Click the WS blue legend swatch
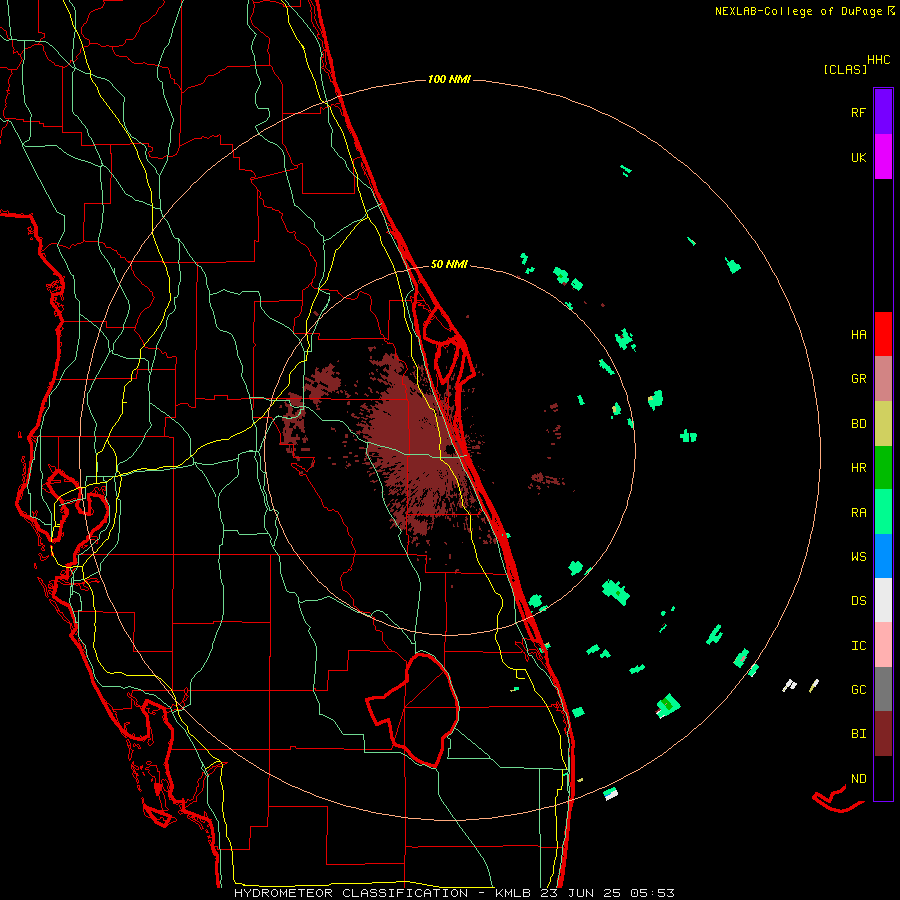900x900 pixels. [883, 556]
